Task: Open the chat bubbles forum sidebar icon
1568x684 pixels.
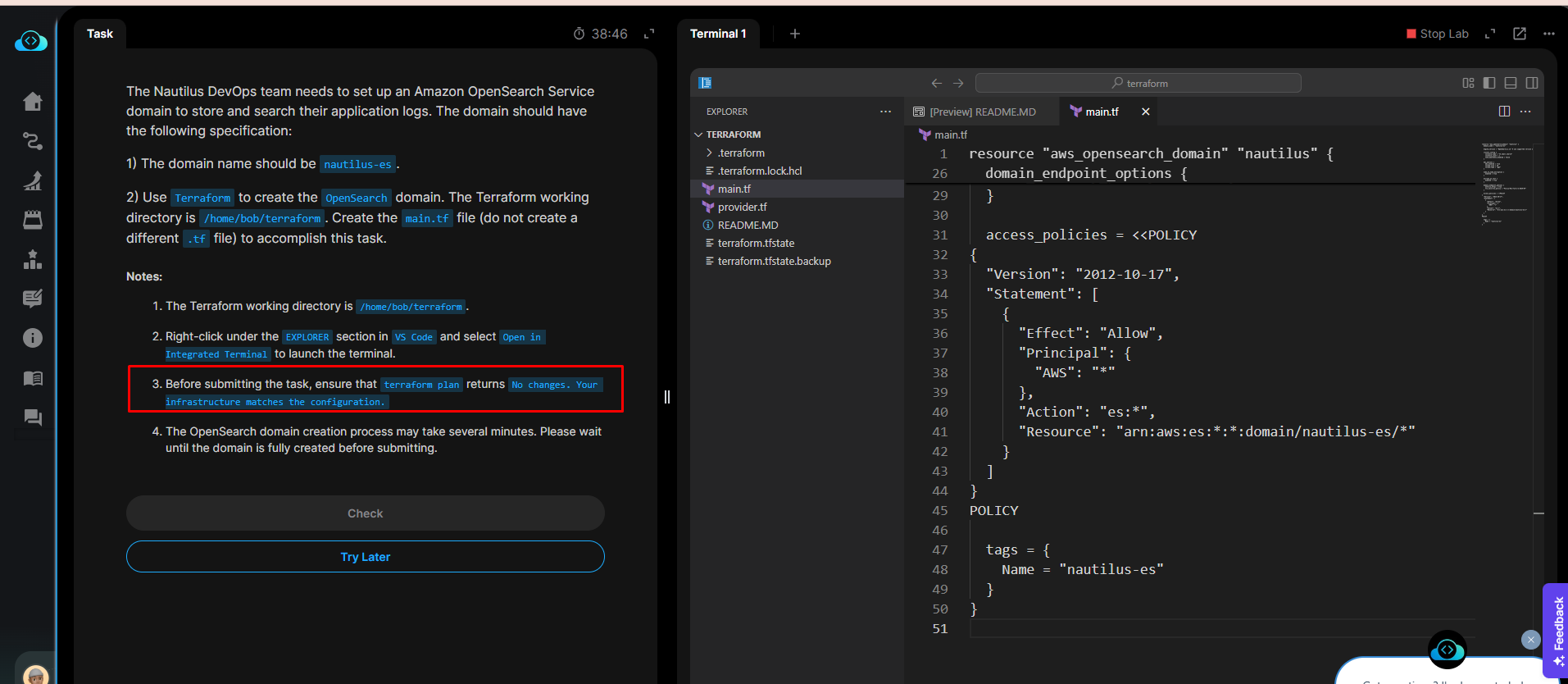Action: click(33, 417)
